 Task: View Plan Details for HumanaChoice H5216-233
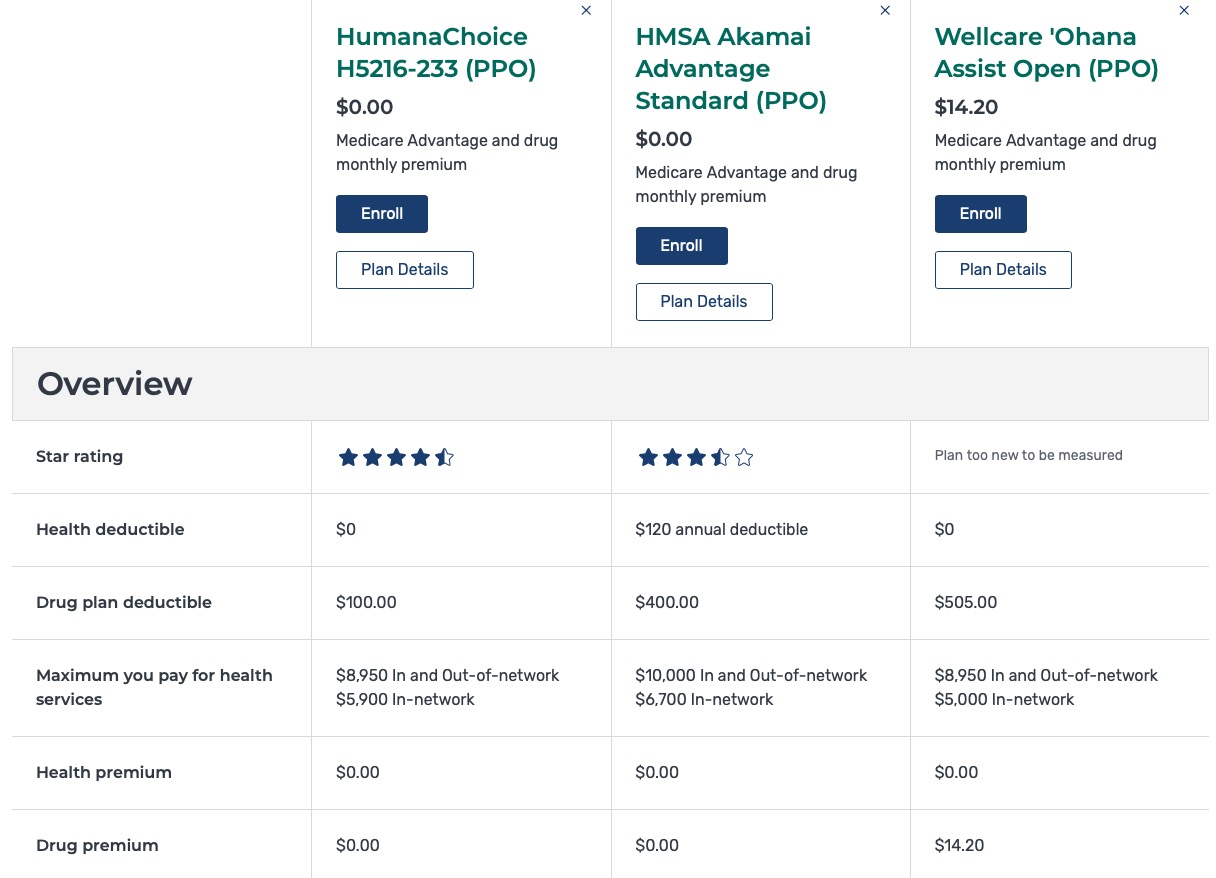405,270
